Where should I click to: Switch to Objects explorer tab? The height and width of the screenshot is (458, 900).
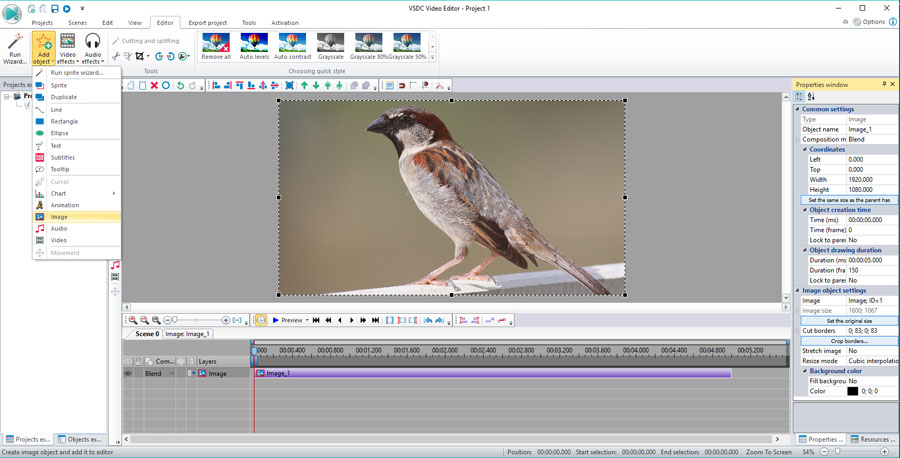tap(80, 440)
